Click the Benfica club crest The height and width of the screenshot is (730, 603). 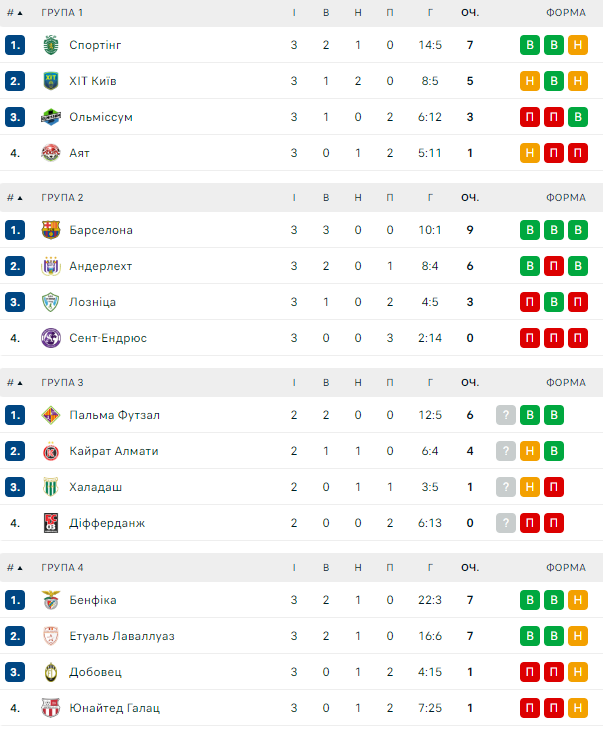[x=51, y=600]
